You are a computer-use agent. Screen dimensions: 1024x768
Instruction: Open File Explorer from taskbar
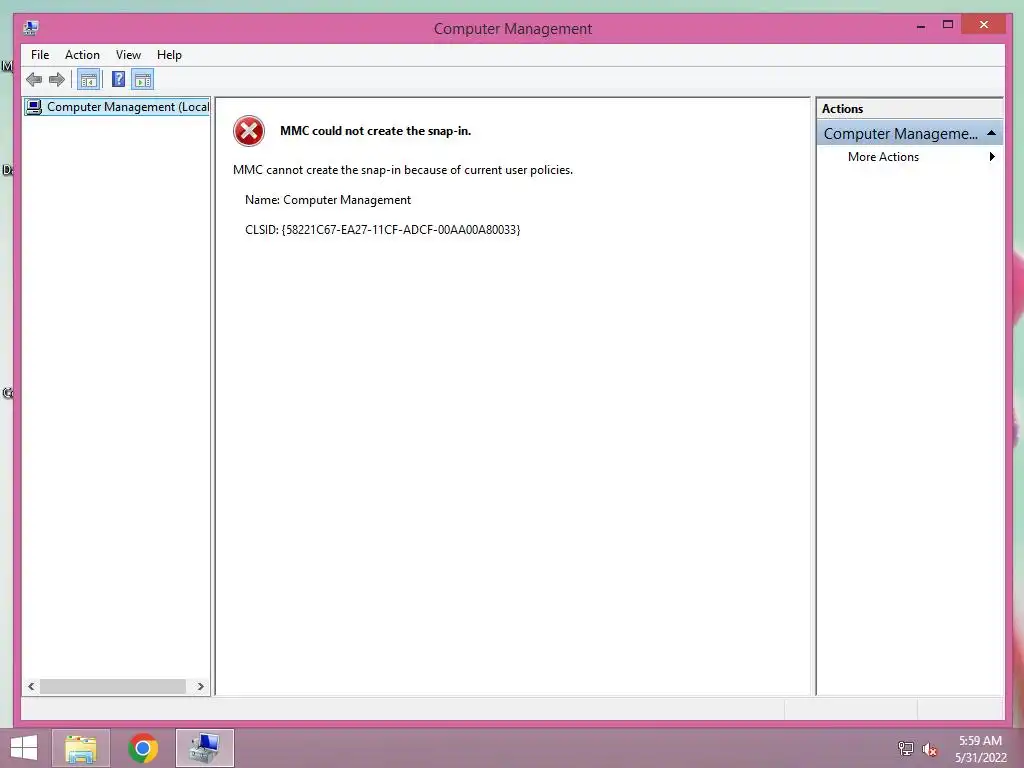tap(81, 748)
